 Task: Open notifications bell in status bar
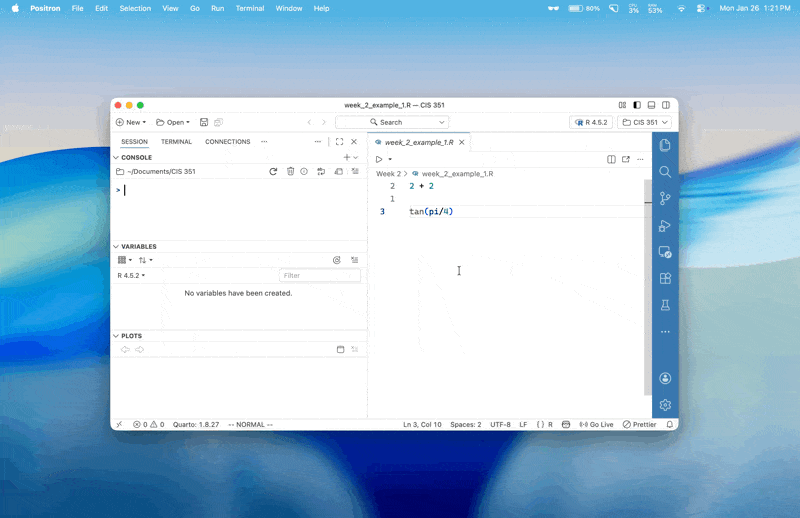tap(670, 425)
